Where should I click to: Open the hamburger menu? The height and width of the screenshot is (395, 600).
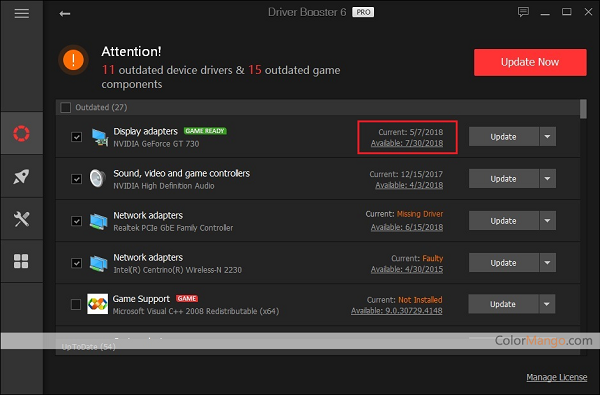(22, 14)
